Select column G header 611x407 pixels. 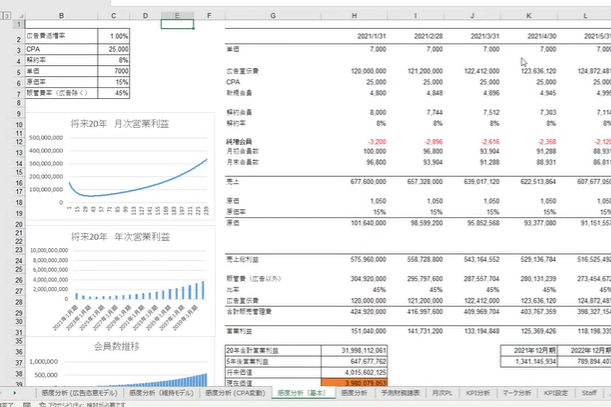273,16
